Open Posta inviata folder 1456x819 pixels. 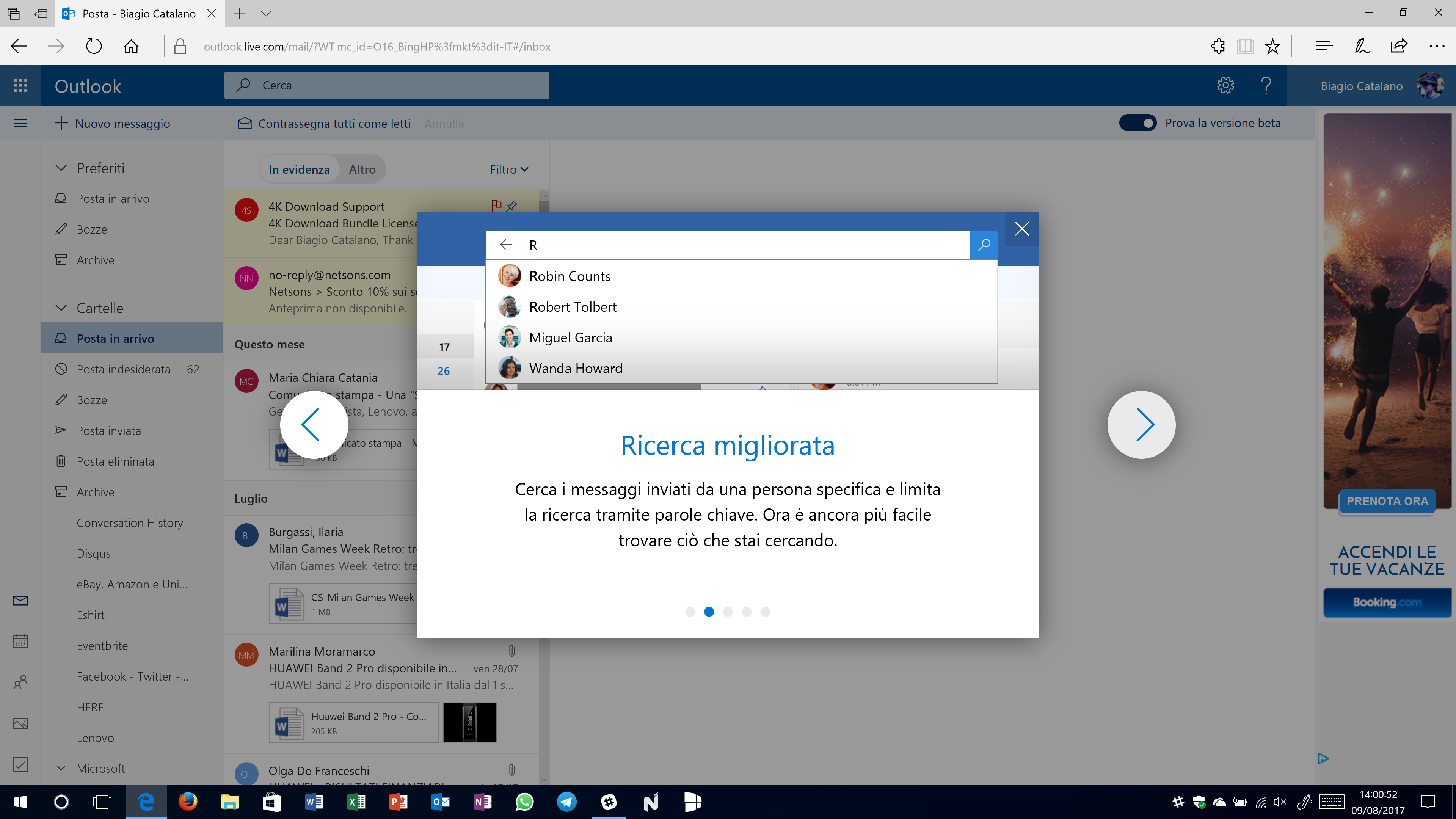132,431
